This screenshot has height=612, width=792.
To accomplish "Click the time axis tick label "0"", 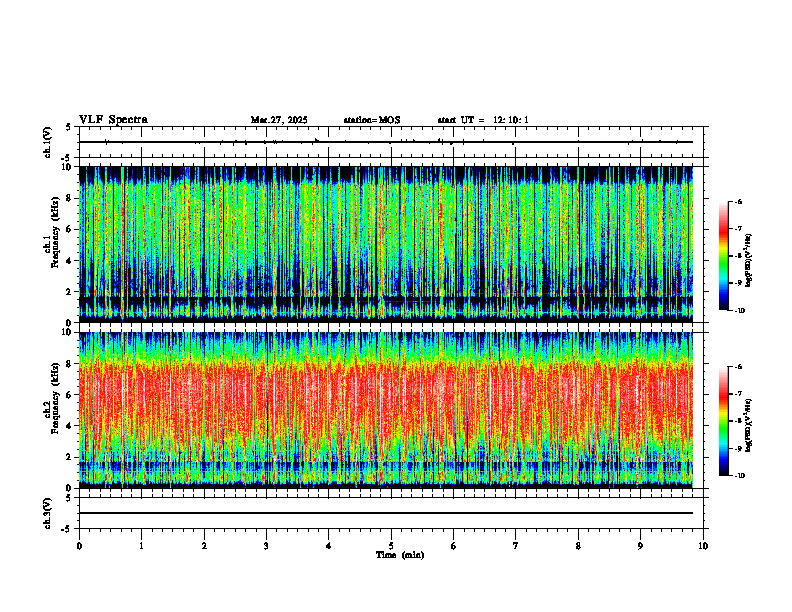I will (x=79, y=546).
